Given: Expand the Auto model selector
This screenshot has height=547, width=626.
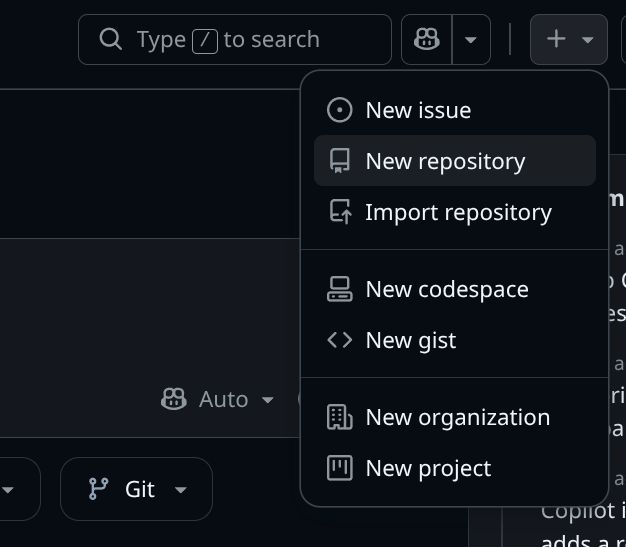Looking at the screenshot, I should click(x=218, y=399).
